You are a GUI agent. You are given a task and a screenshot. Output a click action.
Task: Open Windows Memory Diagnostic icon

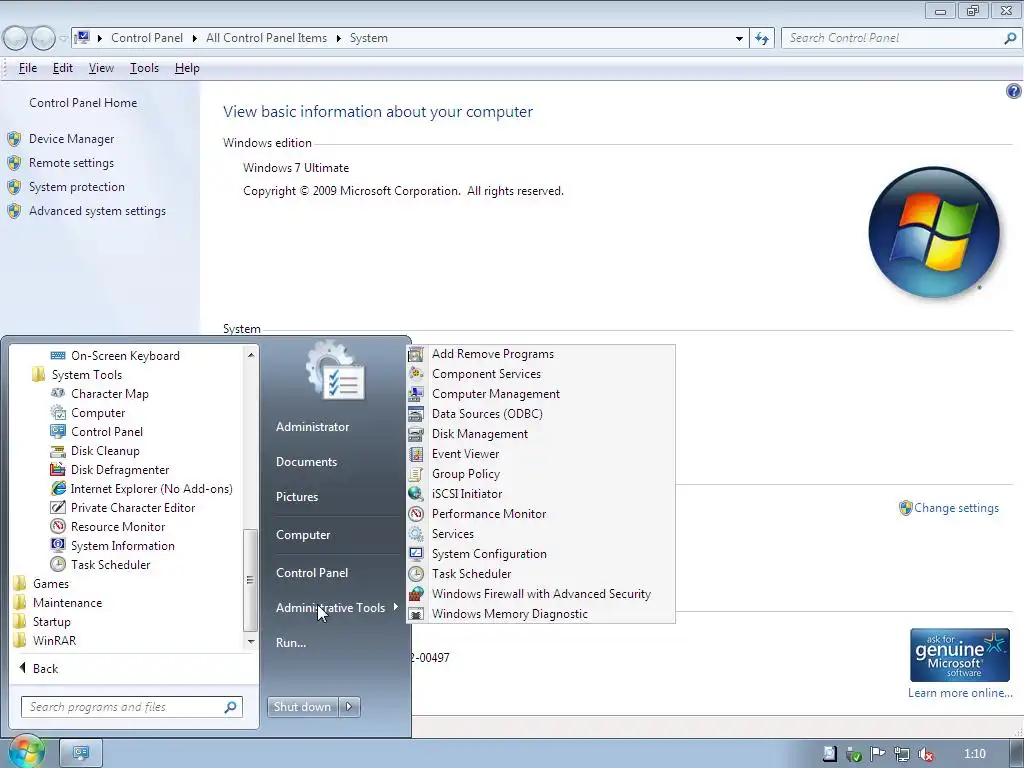(x=416, y=614)
